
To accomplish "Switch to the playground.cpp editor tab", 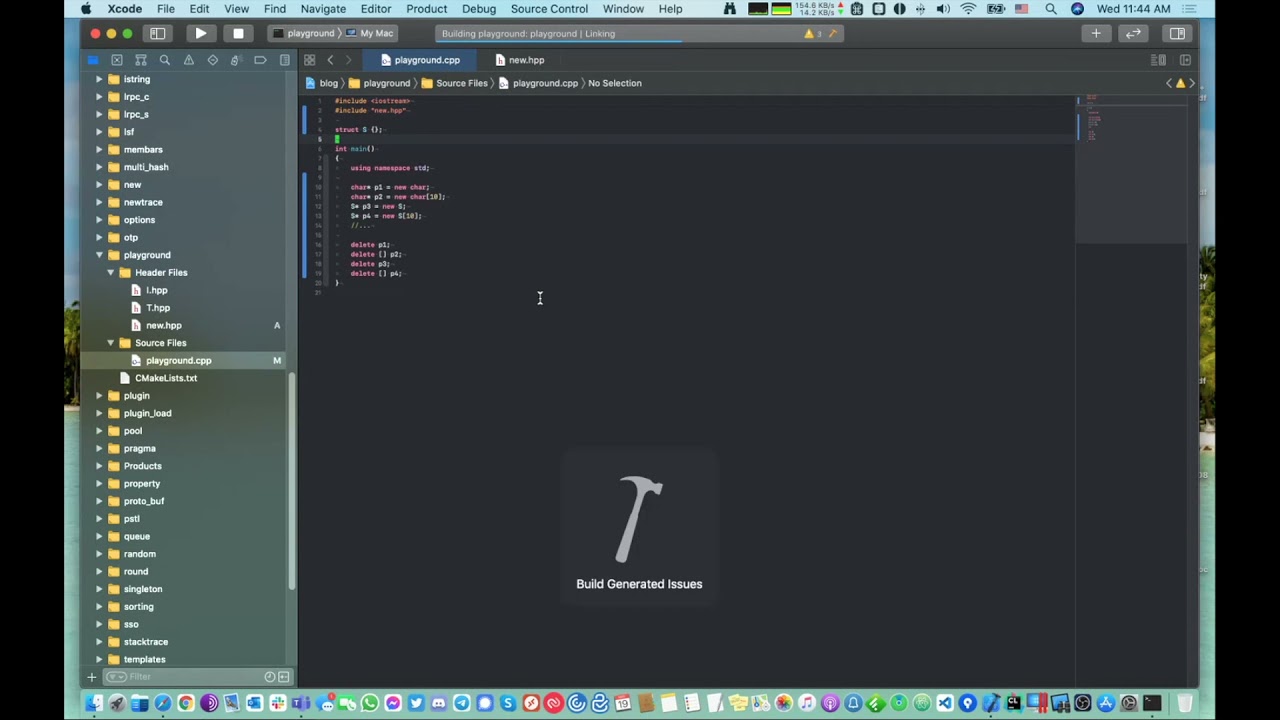I will [x=420, y=60].
